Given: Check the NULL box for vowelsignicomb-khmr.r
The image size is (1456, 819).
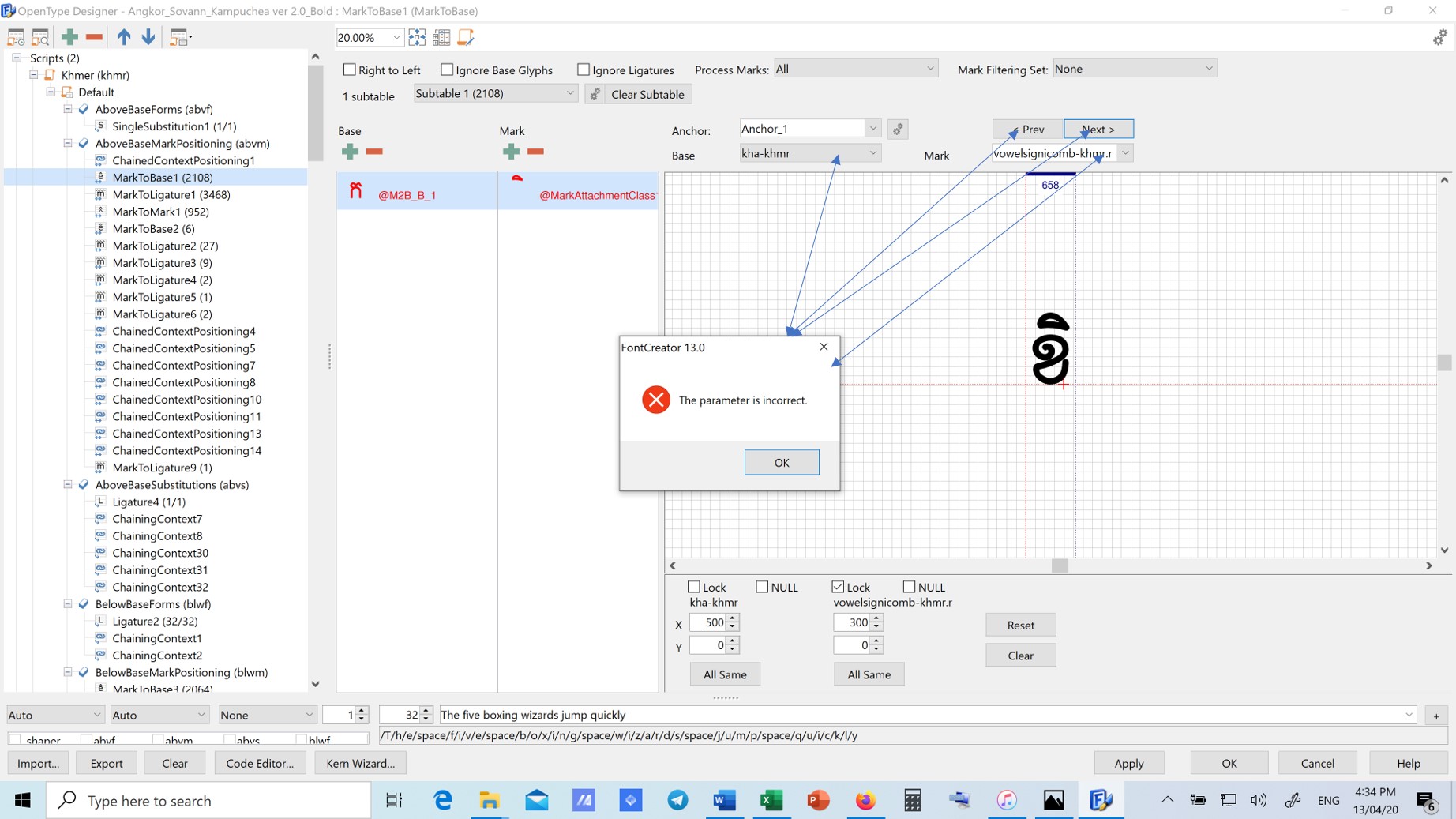Looking at the screenshot, I should [909, 587].
